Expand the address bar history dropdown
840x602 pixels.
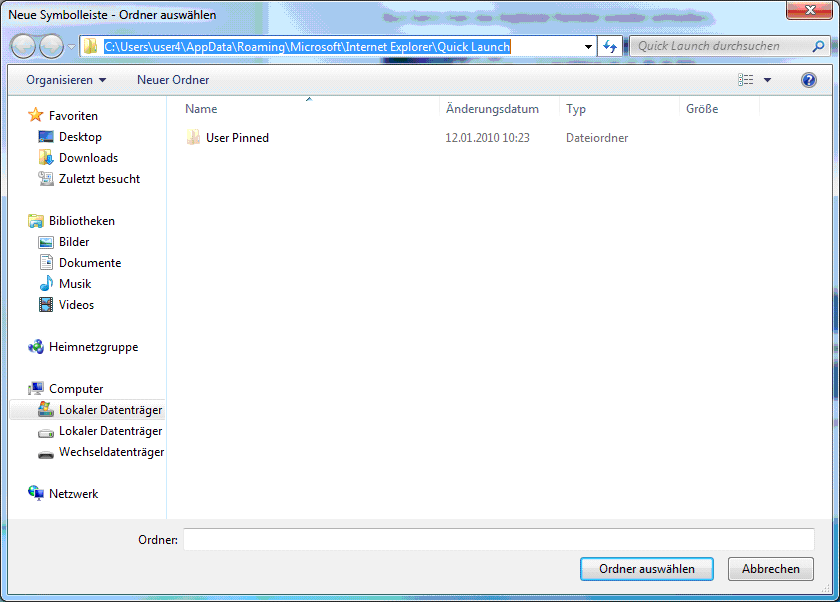click(x=589, y=47)
